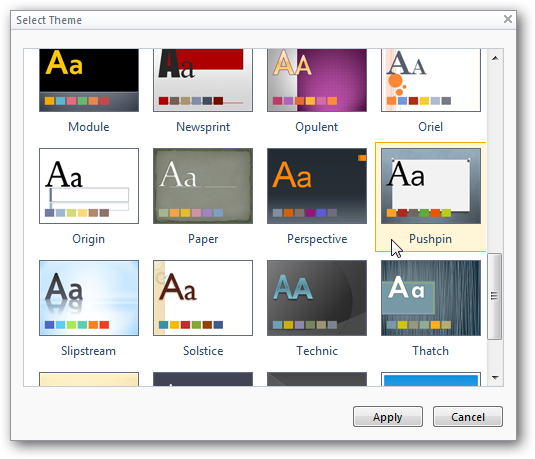The image size is (535, 459).
Task: Select the partially visible cream-colored theme
Action: coord(89,379)
